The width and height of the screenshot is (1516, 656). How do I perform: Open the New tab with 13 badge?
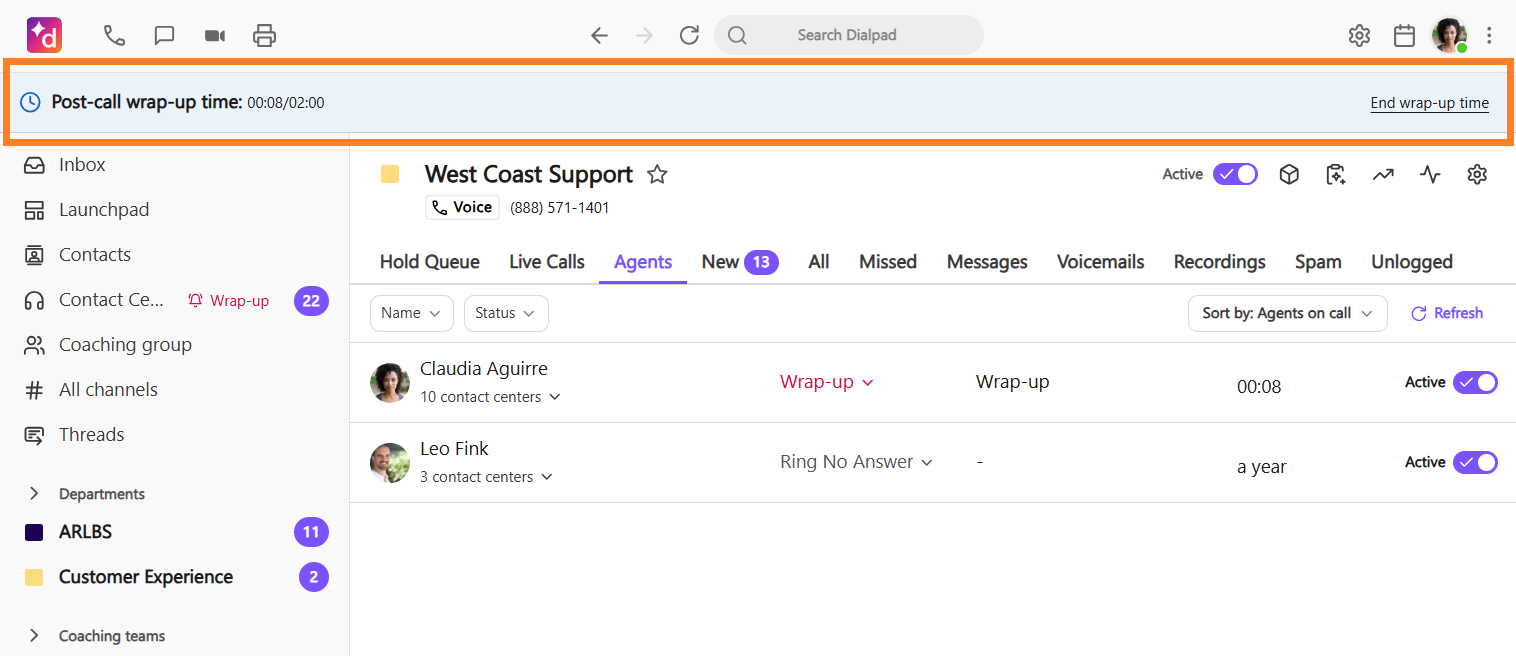[x=740, y=262]
